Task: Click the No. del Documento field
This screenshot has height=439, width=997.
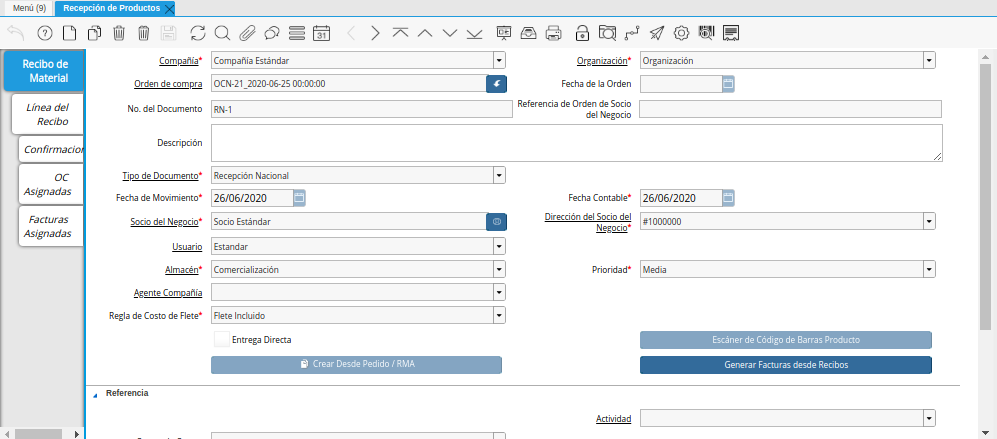Action: click(x=361, y=109)
